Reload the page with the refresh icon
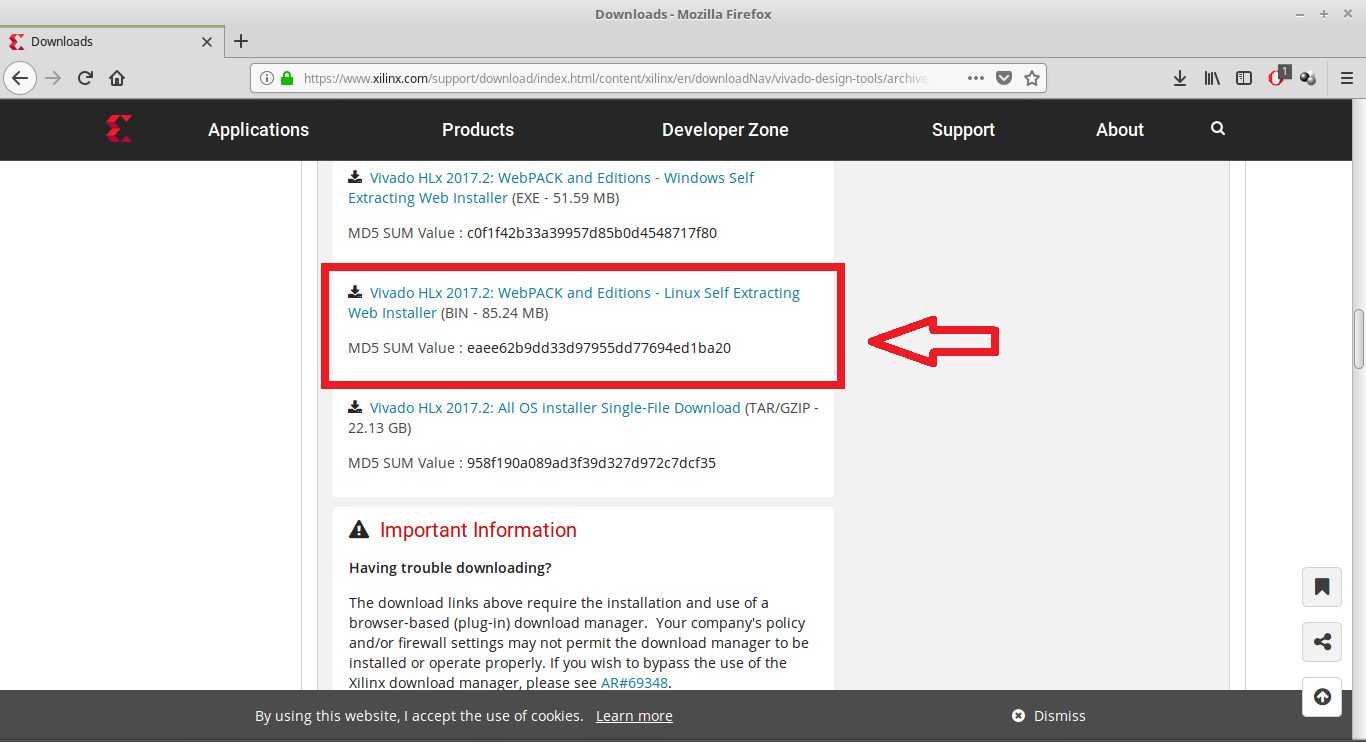The height and width of the screenshot is (742, 1366). 86,78
